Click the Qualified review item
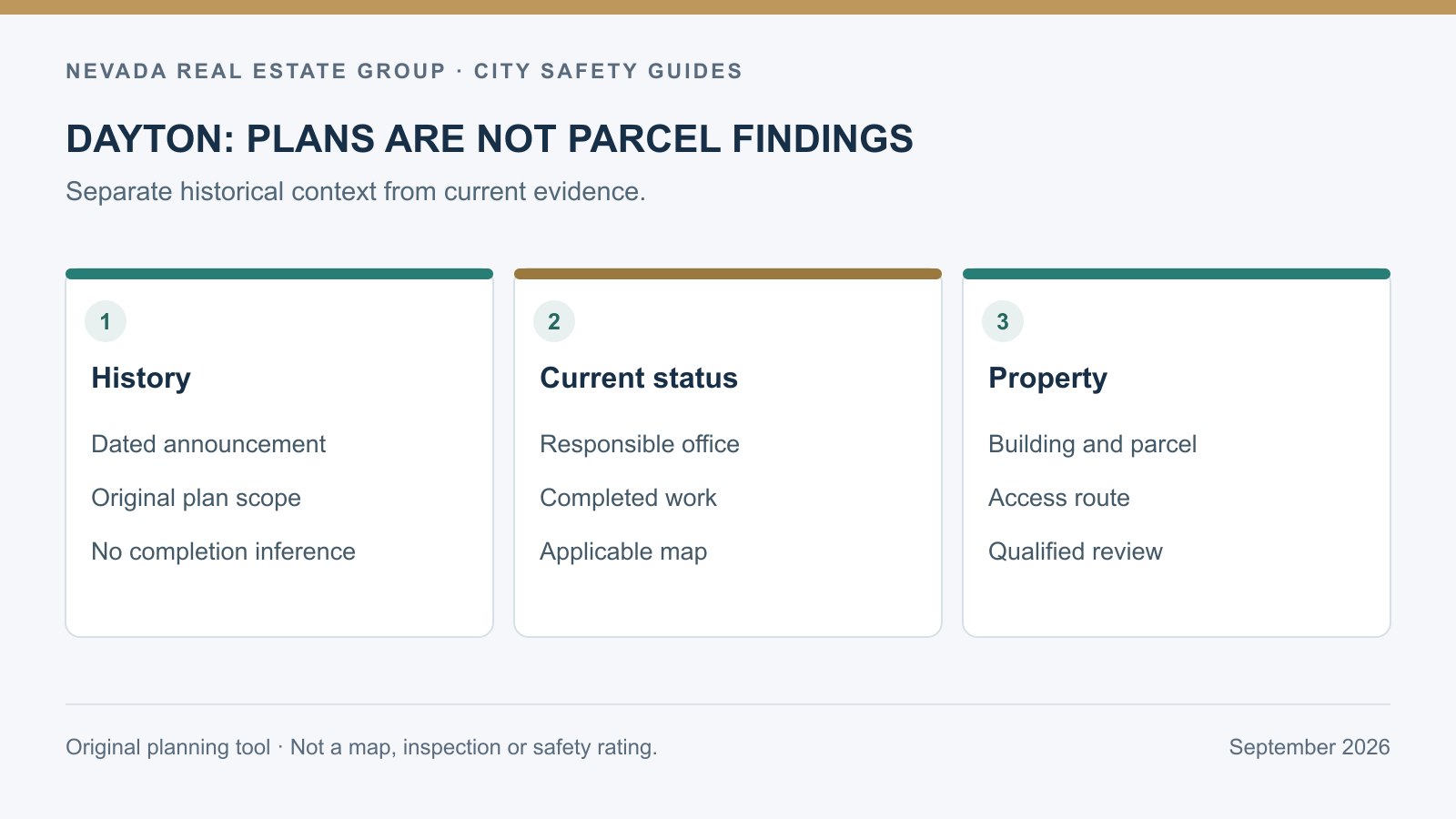This screenshot has height=819, width=1456. (x=1076, y=551)
